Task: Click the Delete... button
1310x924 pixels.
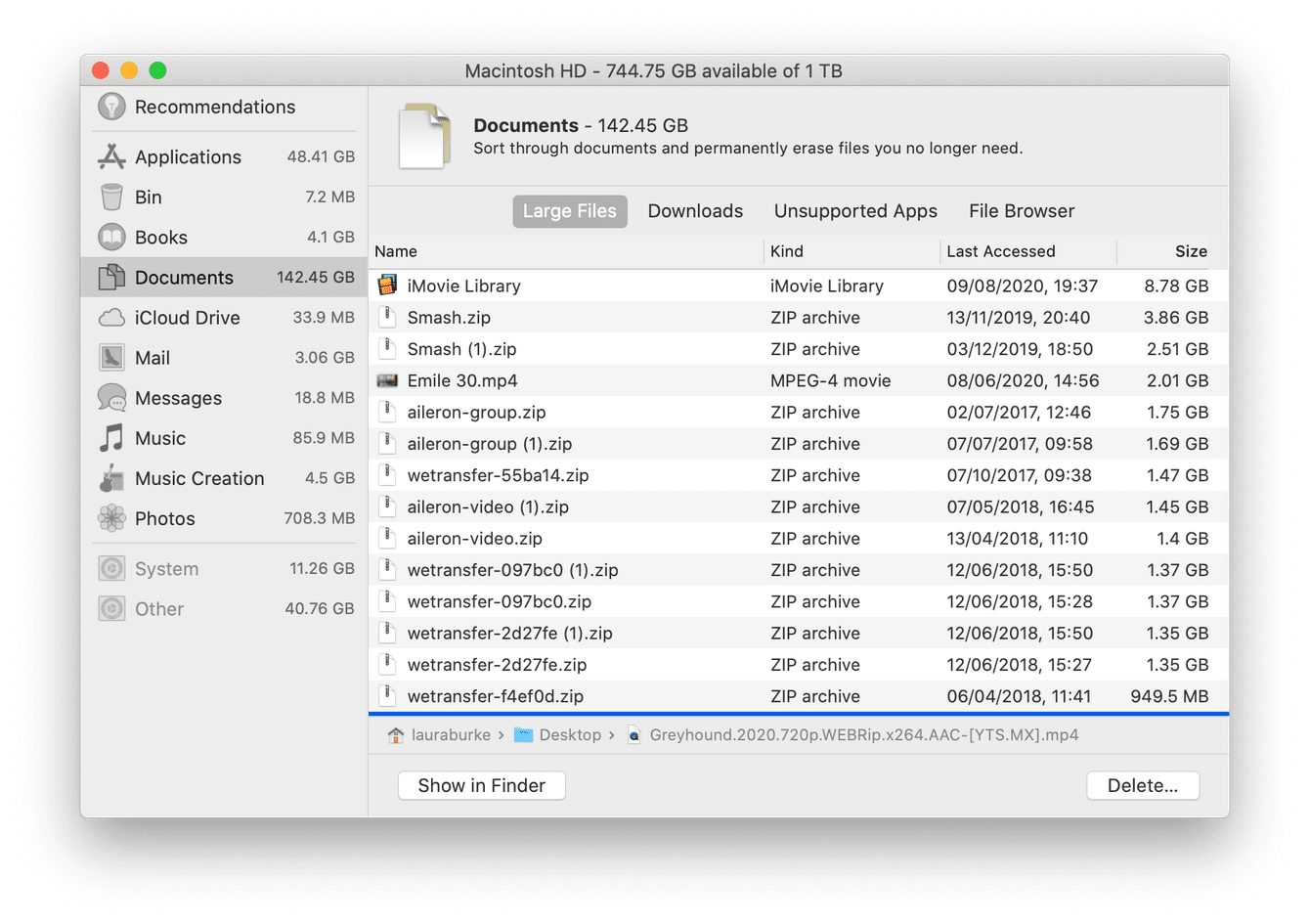Action: (1142, 785)
